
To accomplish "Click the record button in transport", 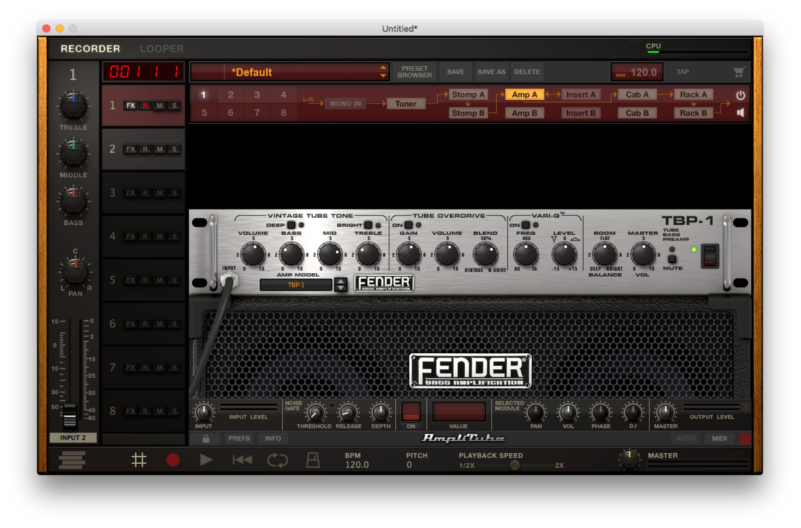I will (x=173, y=460).
